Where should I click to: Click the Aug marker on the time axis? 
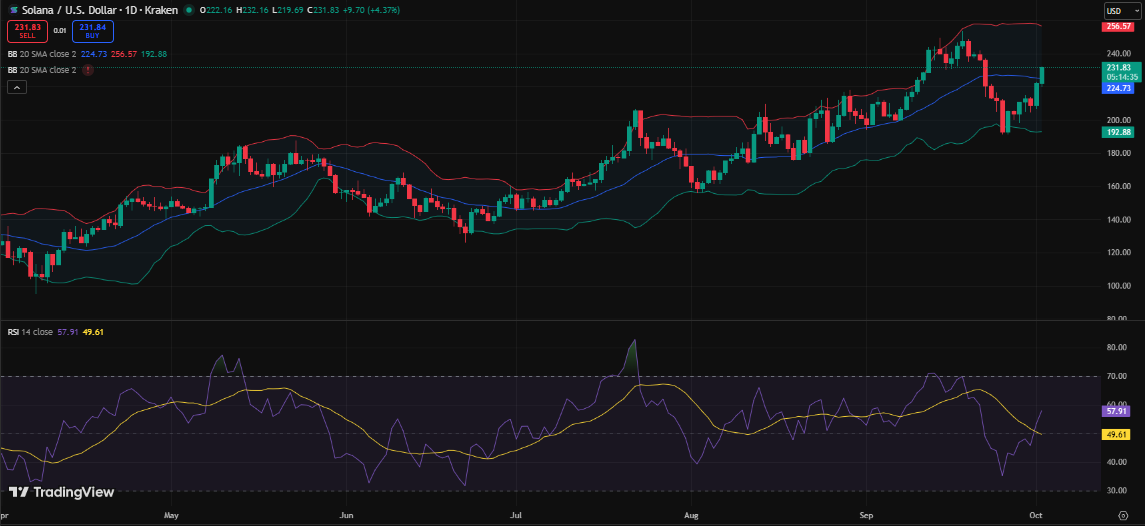point(691,517)
